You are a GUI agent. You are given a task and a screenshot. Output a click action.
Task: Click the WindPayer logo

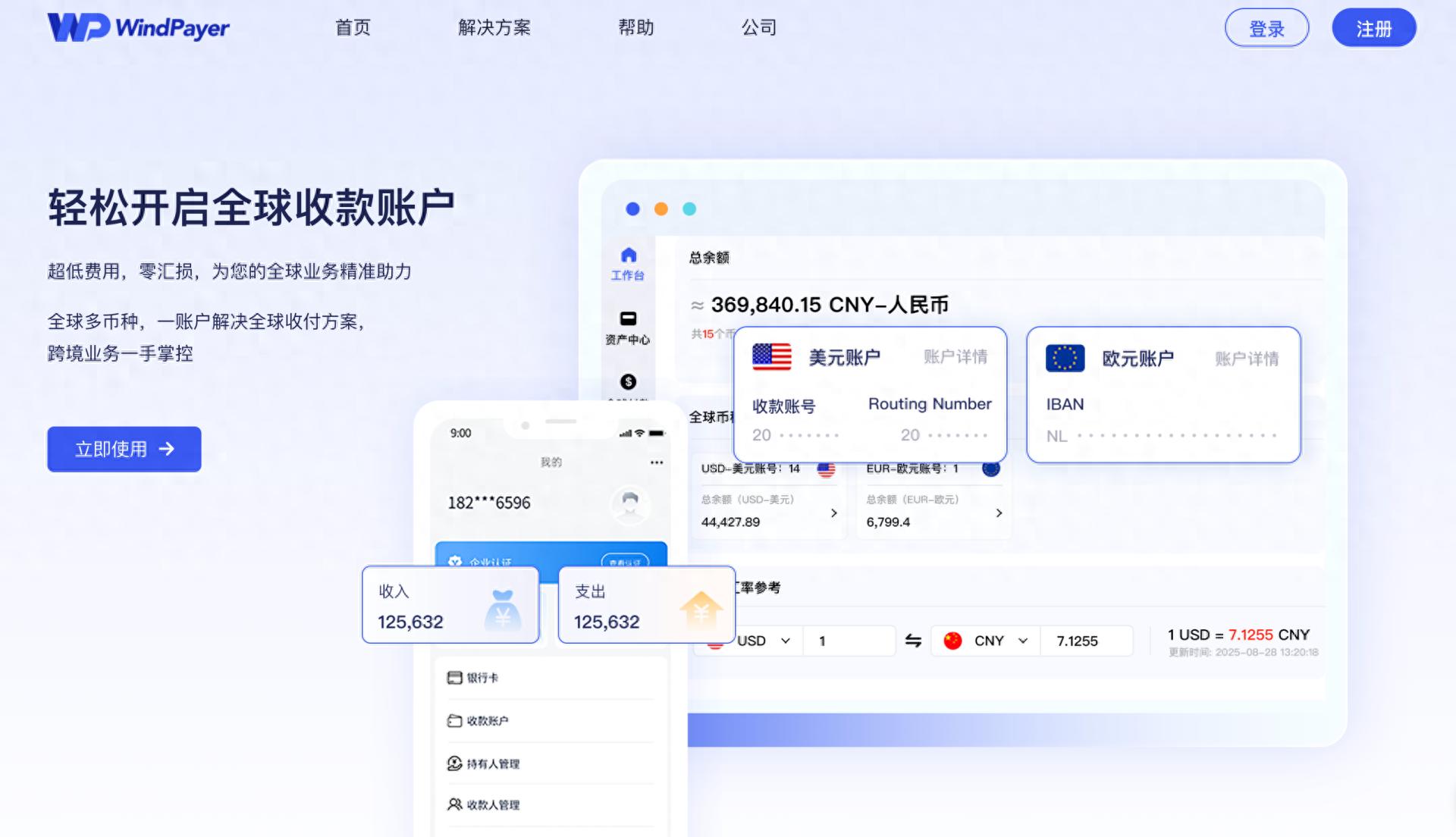pyautogui.click(x=138, y=27)
